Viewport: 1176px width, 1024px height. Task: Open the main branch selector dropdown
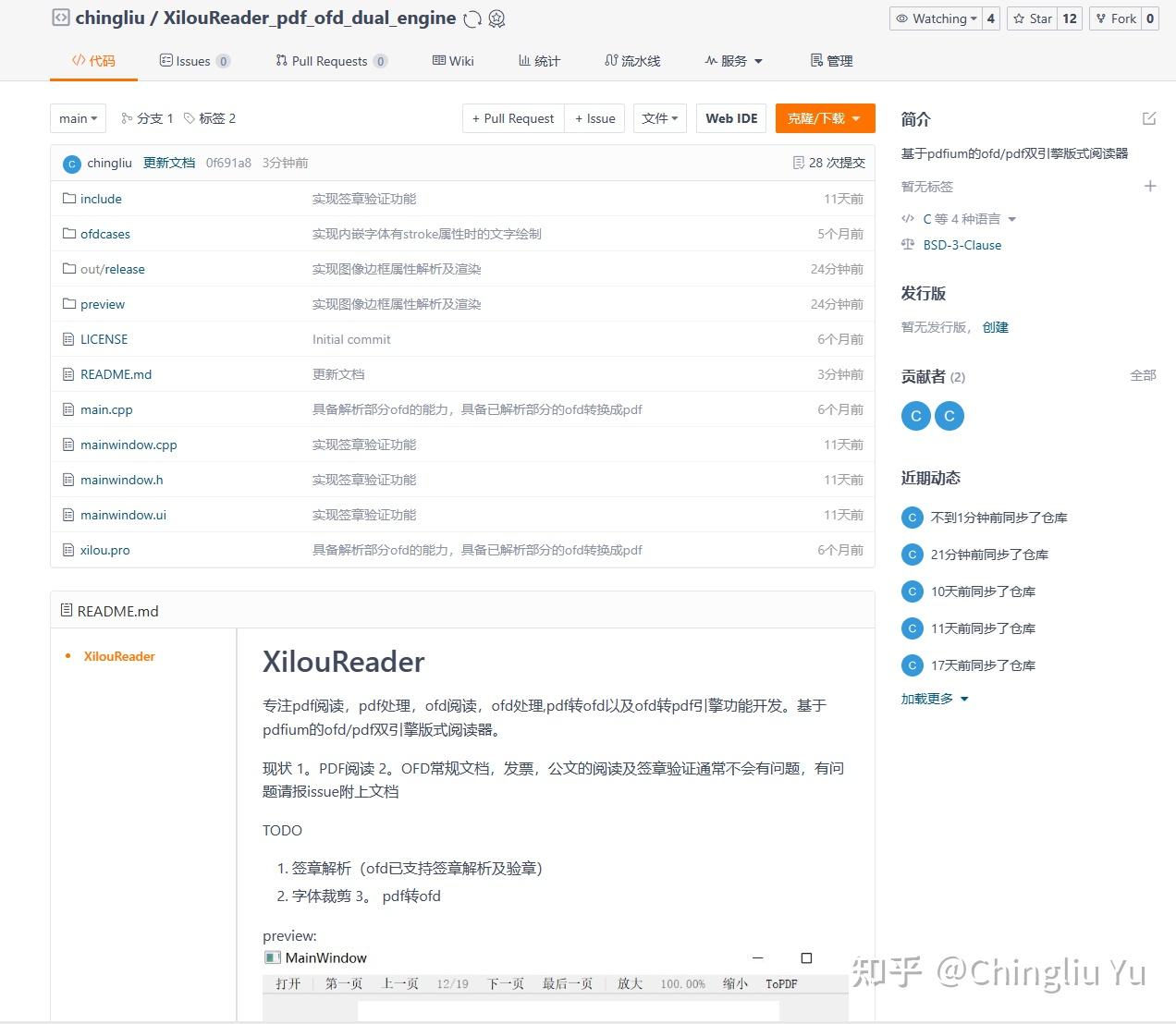click(x=78, y=117)
